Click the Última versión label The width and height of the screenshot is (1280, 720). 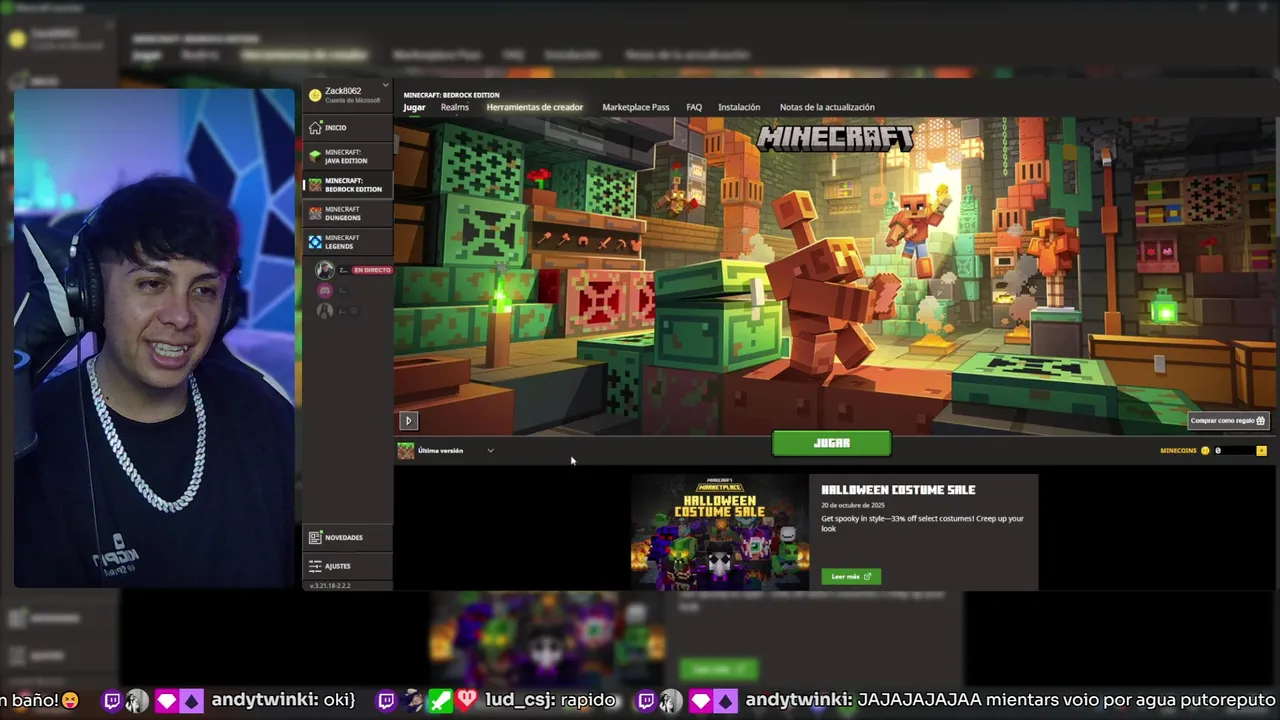click(440, 451)
